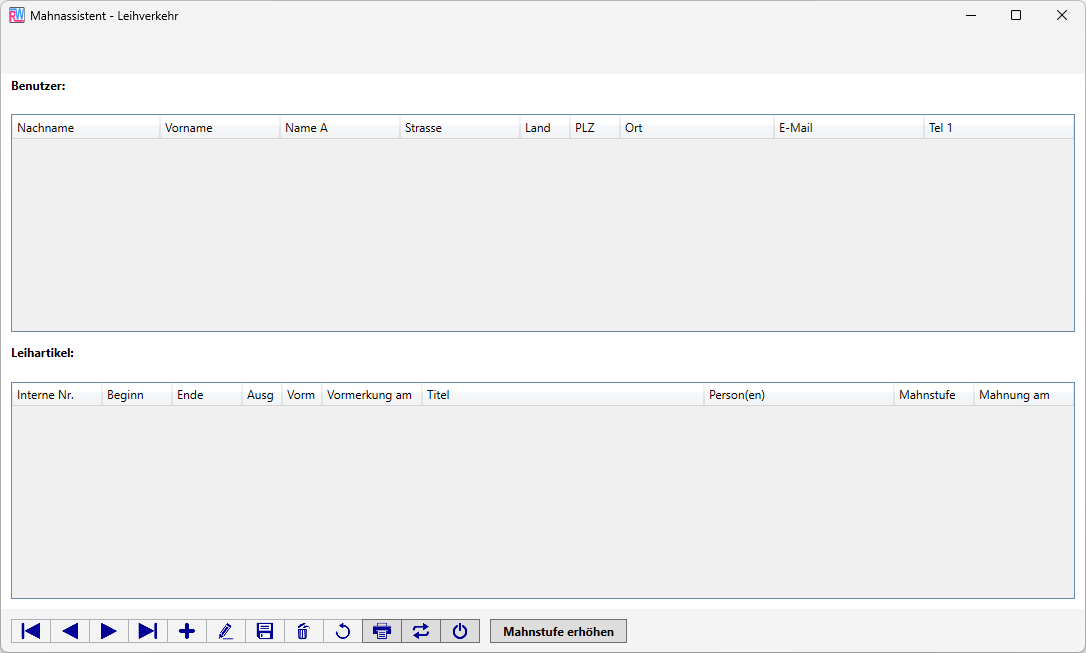Click the Vormerkung am column header

(x=372, y=395)
